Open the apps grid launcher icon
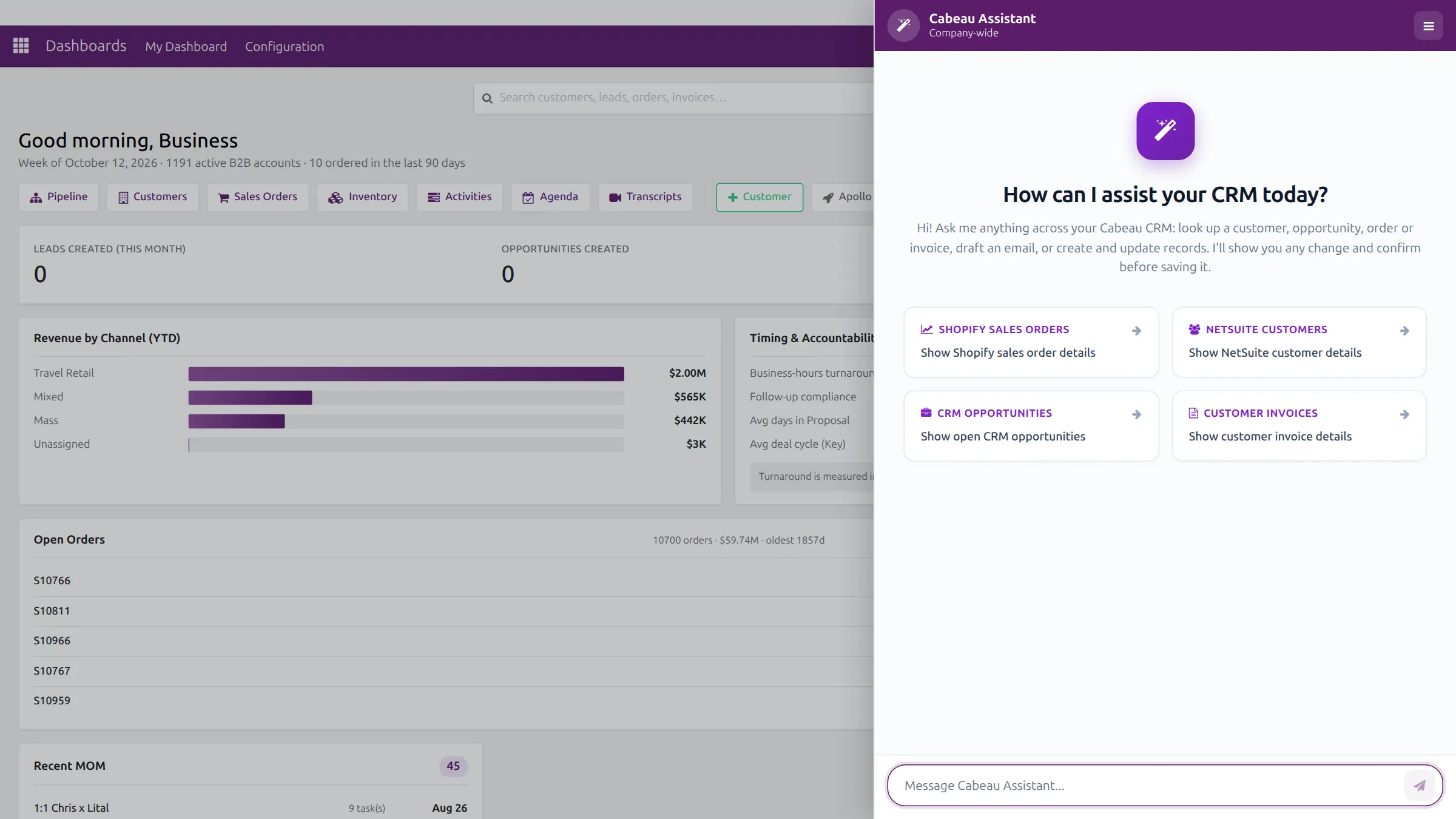The width and height of the screenshot is (1456, 819). (21, 45)
